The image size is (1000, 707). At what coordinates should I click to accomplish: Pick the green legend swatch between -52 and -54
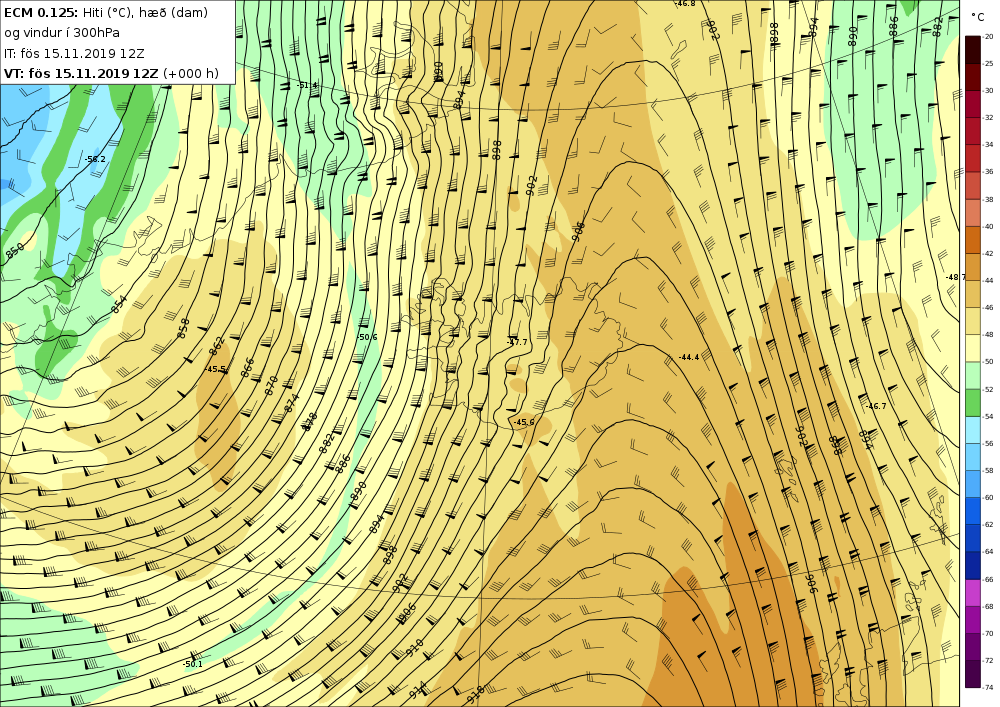[973, 402]
